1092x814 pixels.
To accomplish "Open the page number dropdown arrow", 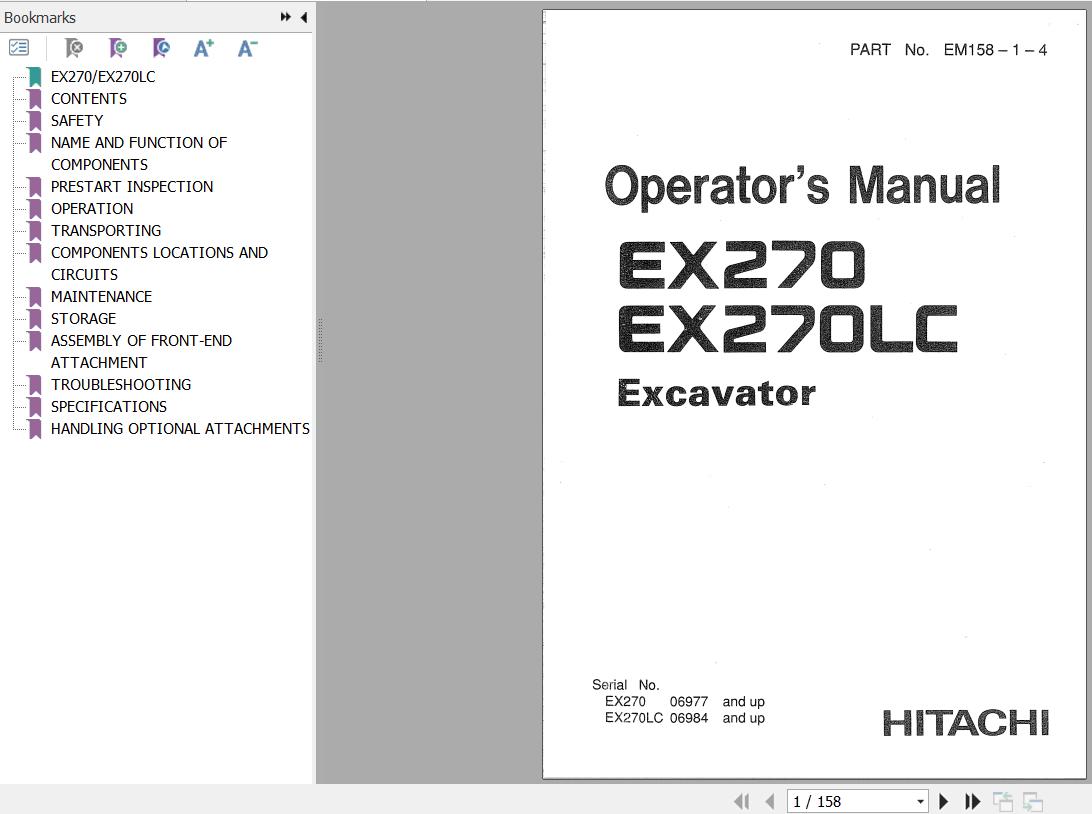I will [x=921, y=801].
